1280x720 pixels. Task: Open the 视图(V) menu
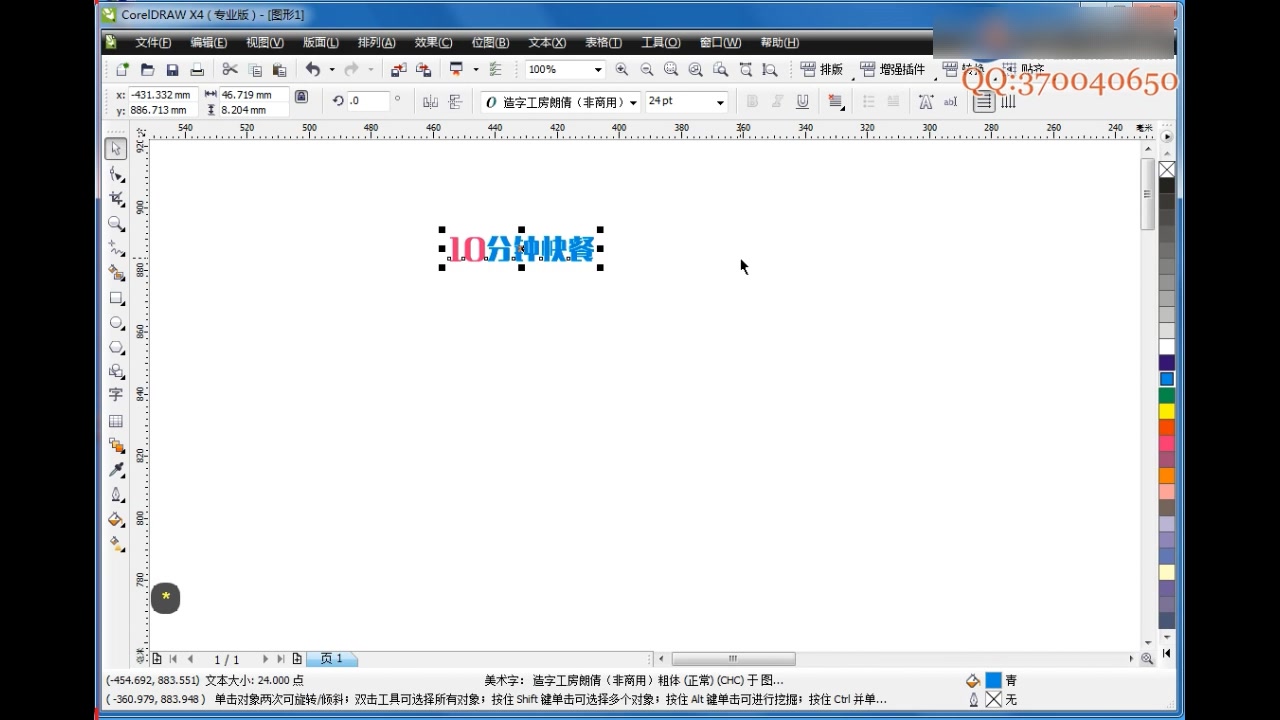tap(265, 43)
